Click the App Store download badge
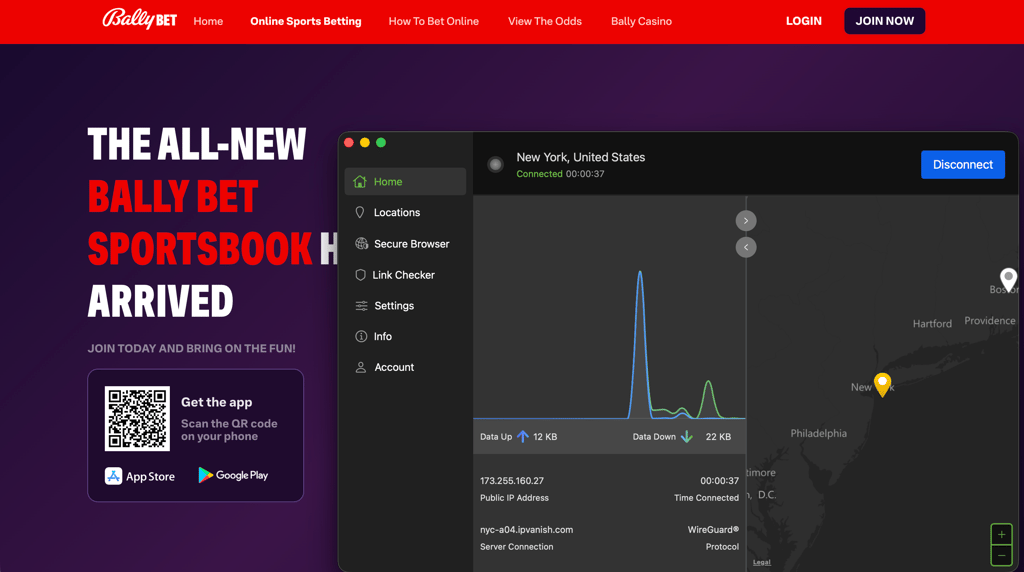This screenshot has width=1024, height=572. click(140, 476)
